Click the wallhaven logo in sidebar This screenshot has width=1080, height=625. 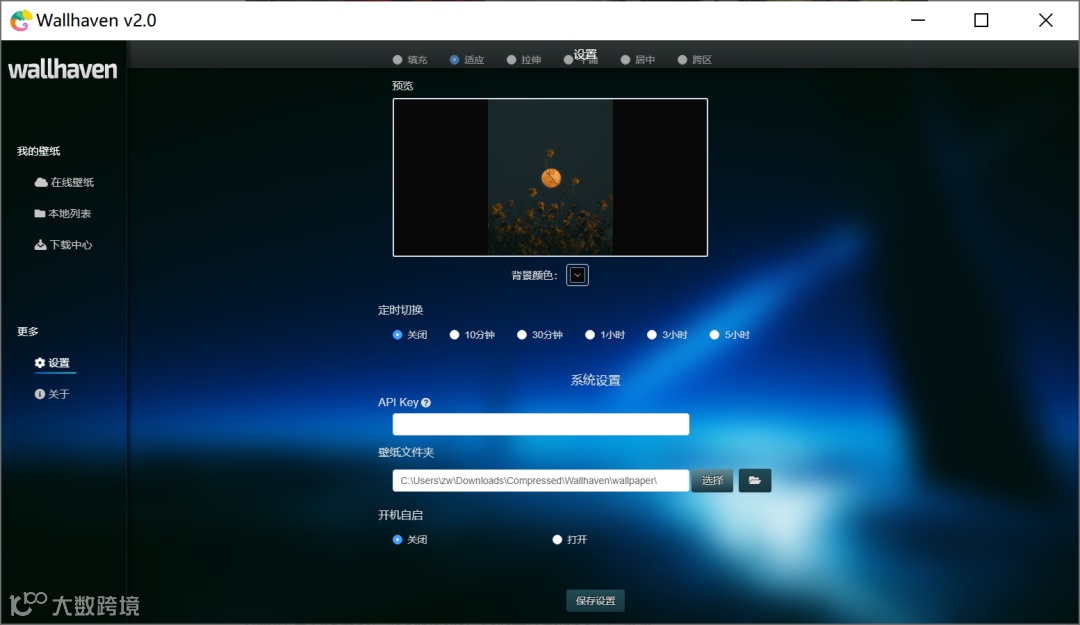coord(63,69)
